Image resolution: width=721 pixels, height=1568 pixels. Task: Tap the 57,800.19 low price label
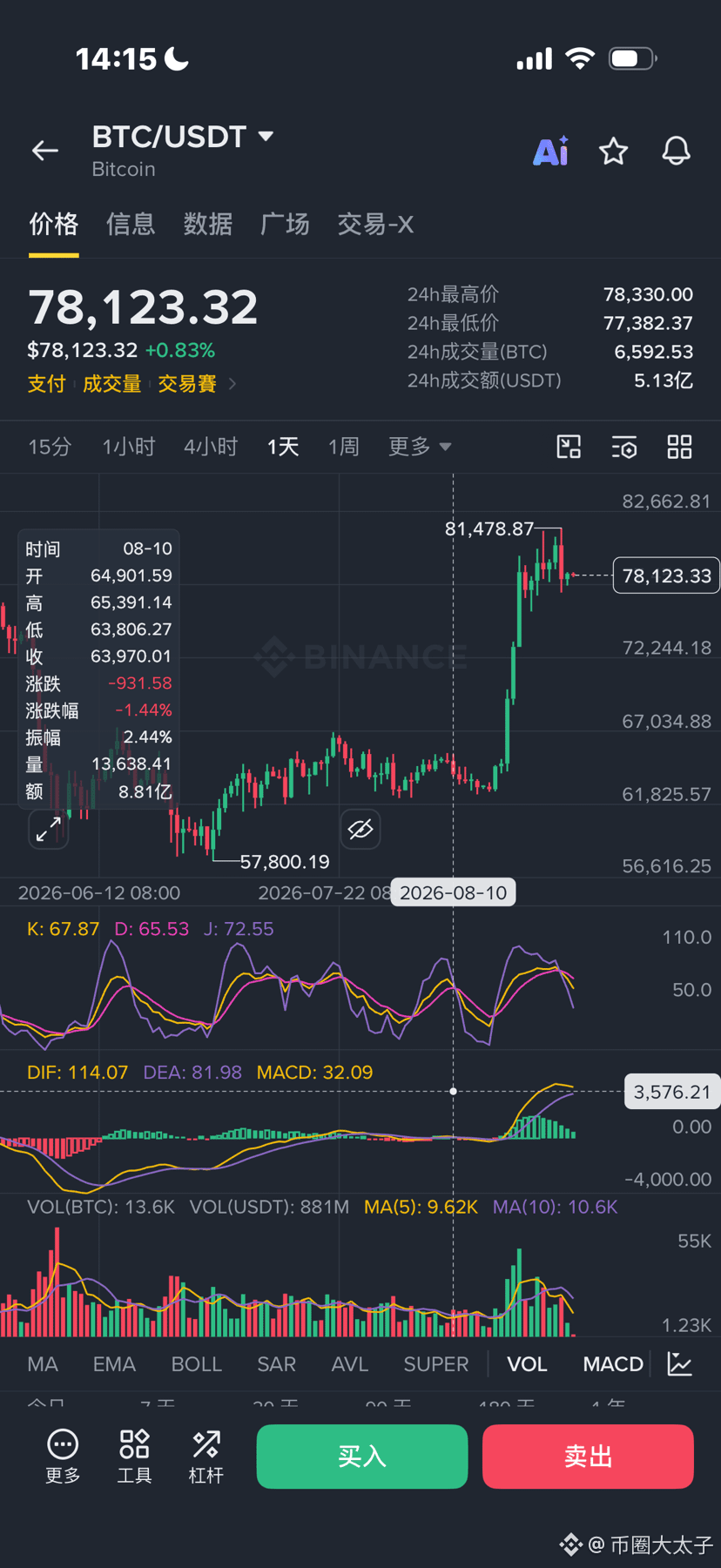(285, 862)
